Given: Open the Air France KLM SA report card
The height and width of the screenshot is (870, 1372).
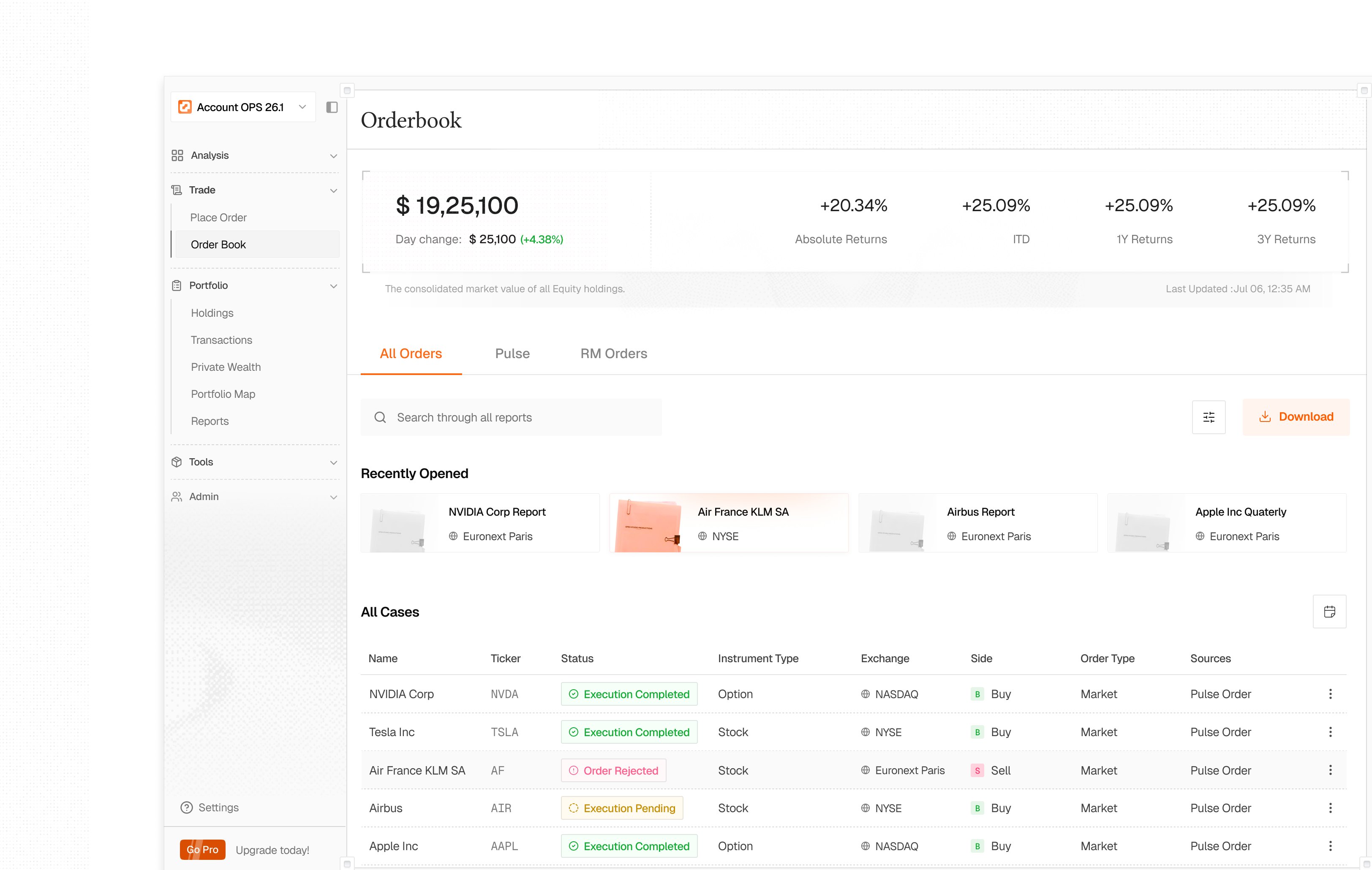Looking at the screenshot, I should point(729,523).
